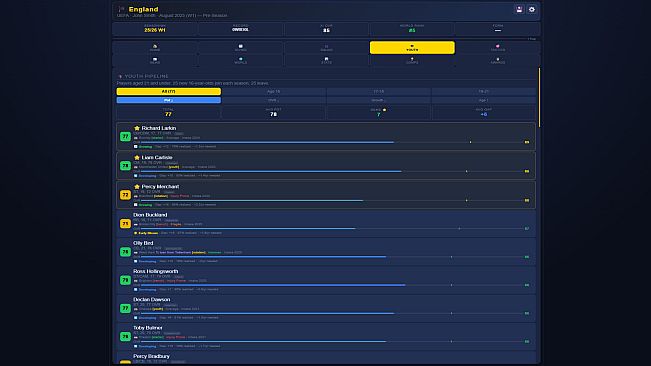Open Richard Larkin's player entry
This screenshot has width=651, height=366.
(326, 137)
